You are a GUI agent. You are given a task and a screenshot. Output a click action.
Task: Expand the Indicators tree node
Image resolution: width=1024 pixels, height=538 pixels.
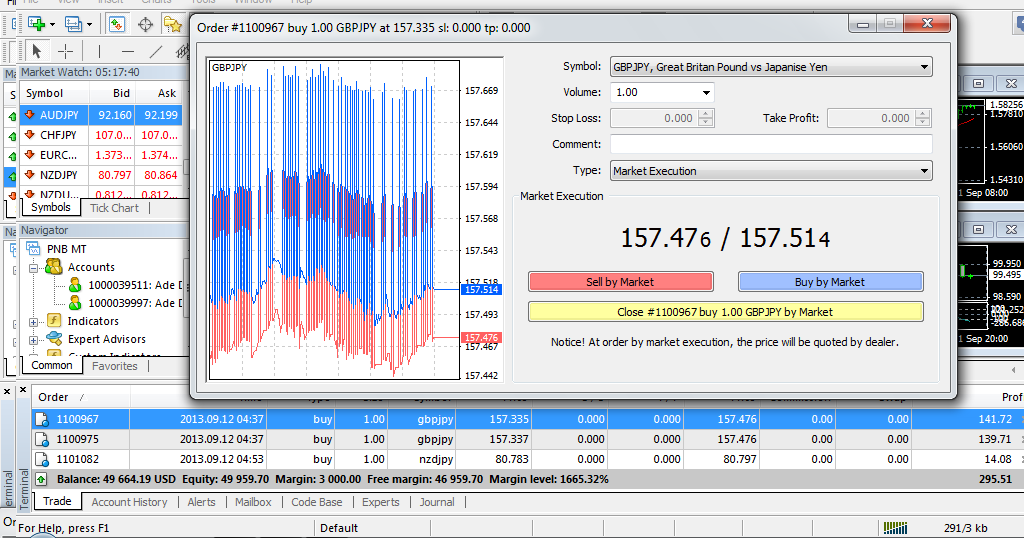(33, 322)
